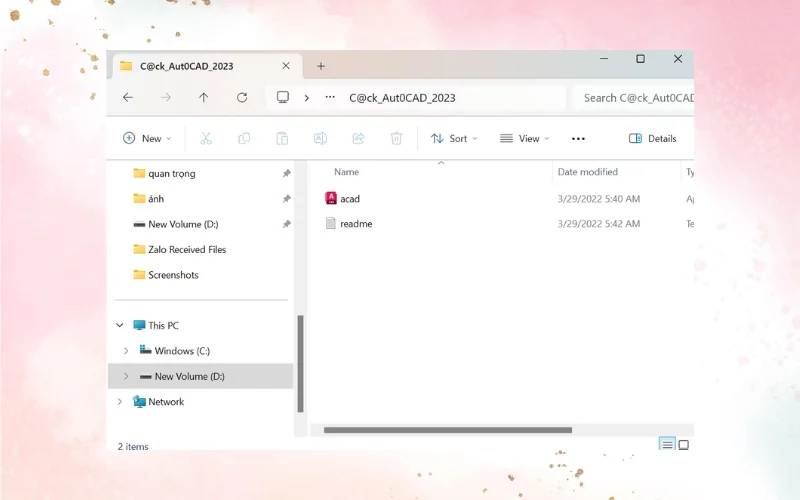Click the Cut scissors icon in toolbar
Screen dimensions: 800x500
coord(206,138)
